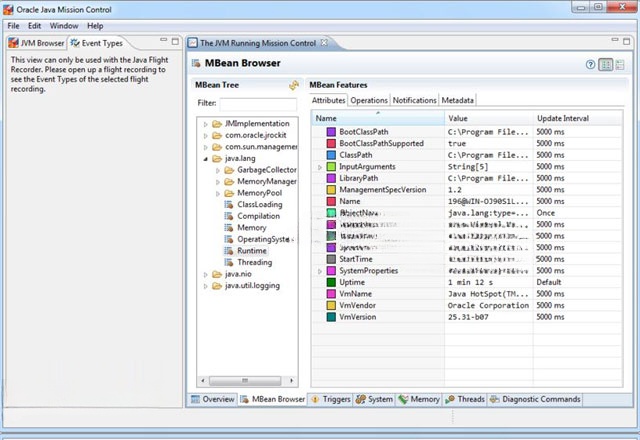Image resolution: width=640 pixels, height=440 pixels.
Task: Sort by the Update Interval column header
Action: [578, 118]
